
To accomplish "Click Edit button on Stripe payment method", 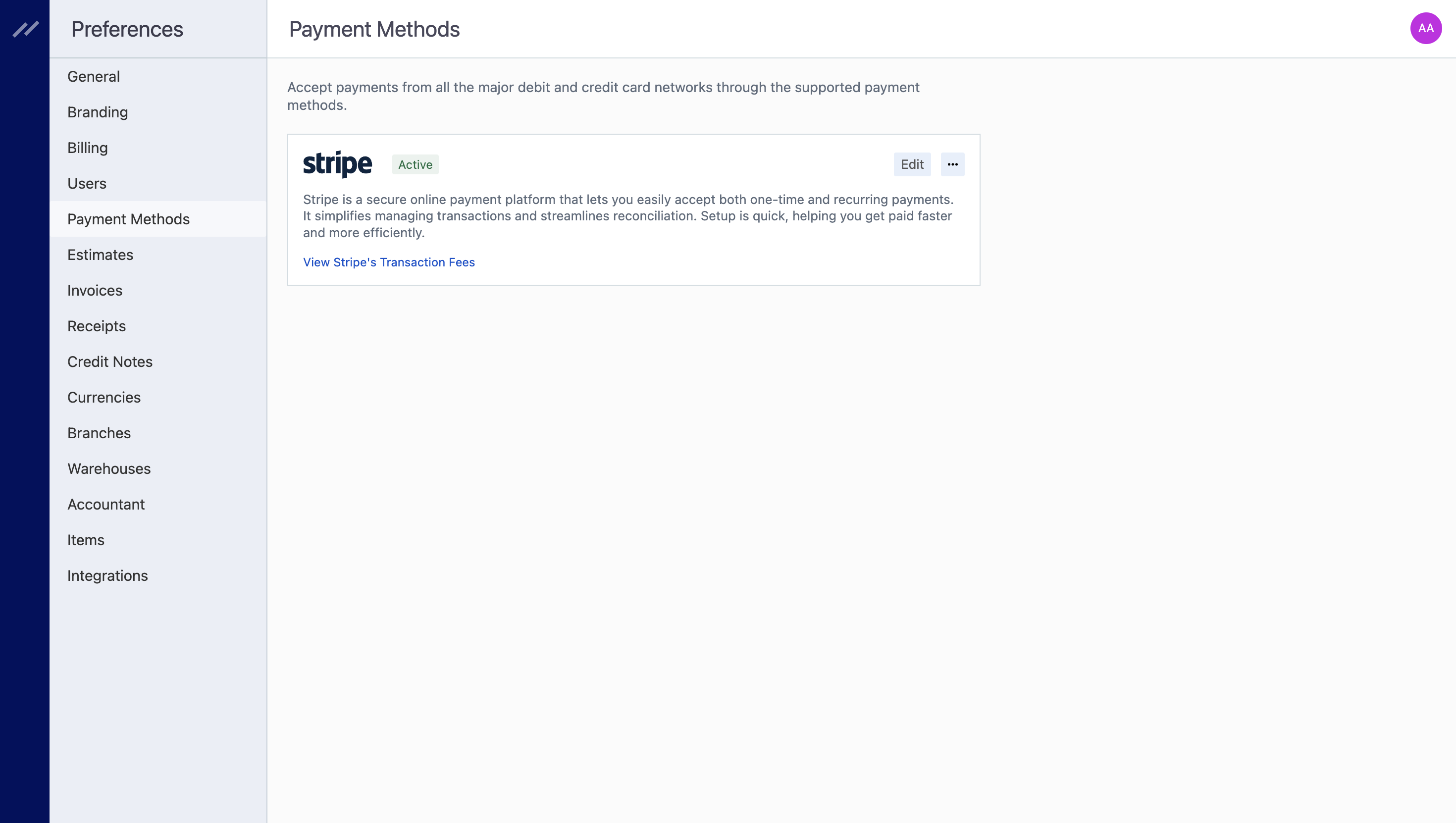I will coord(912,164).
